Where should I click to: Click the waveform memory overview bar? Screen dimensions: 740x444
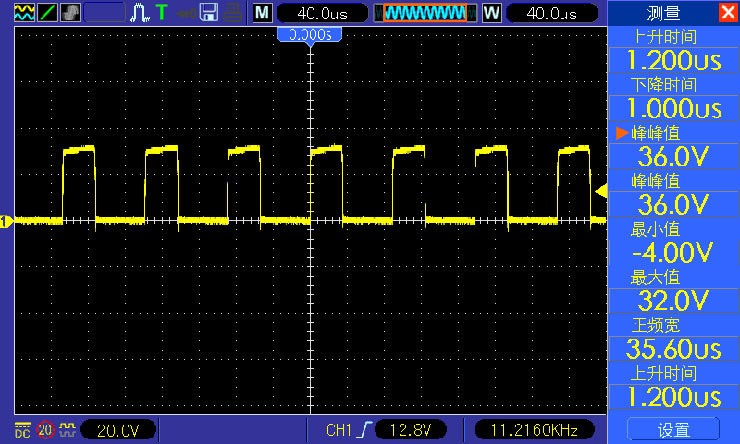click(425, 13)
